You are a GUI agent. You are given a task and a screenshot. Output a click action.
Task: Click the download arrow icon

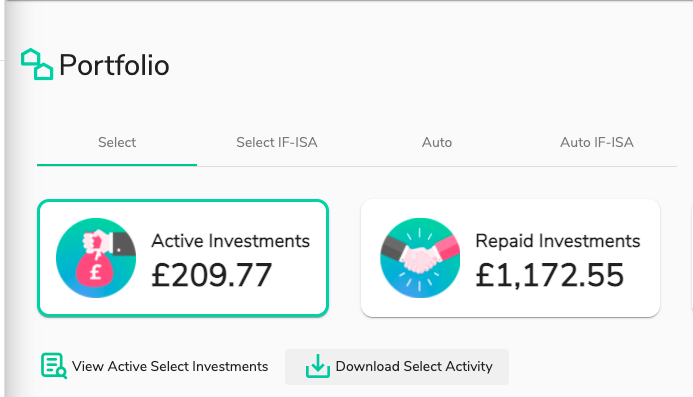coord(318,366)
